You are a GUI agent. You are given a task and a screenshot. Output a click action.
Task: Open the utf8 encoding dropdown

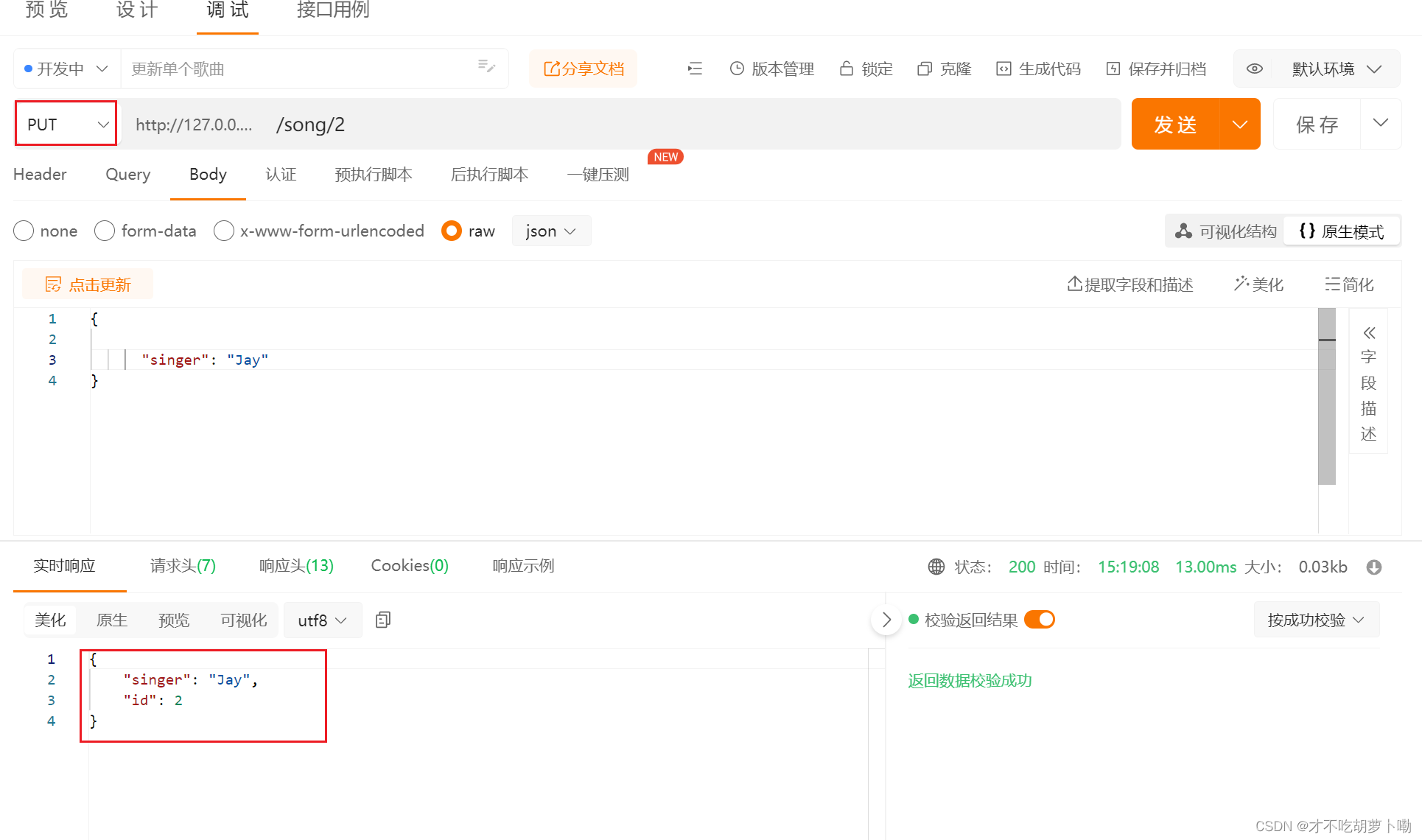coord(322,620)
